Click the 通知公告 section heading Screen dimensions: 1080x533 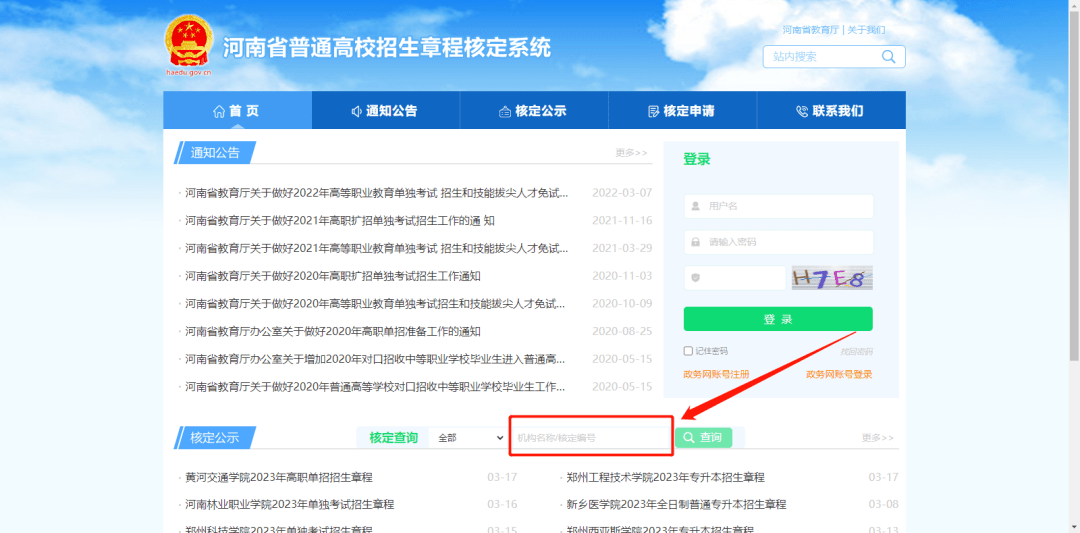pyautogui.click(x=215, y=153)
